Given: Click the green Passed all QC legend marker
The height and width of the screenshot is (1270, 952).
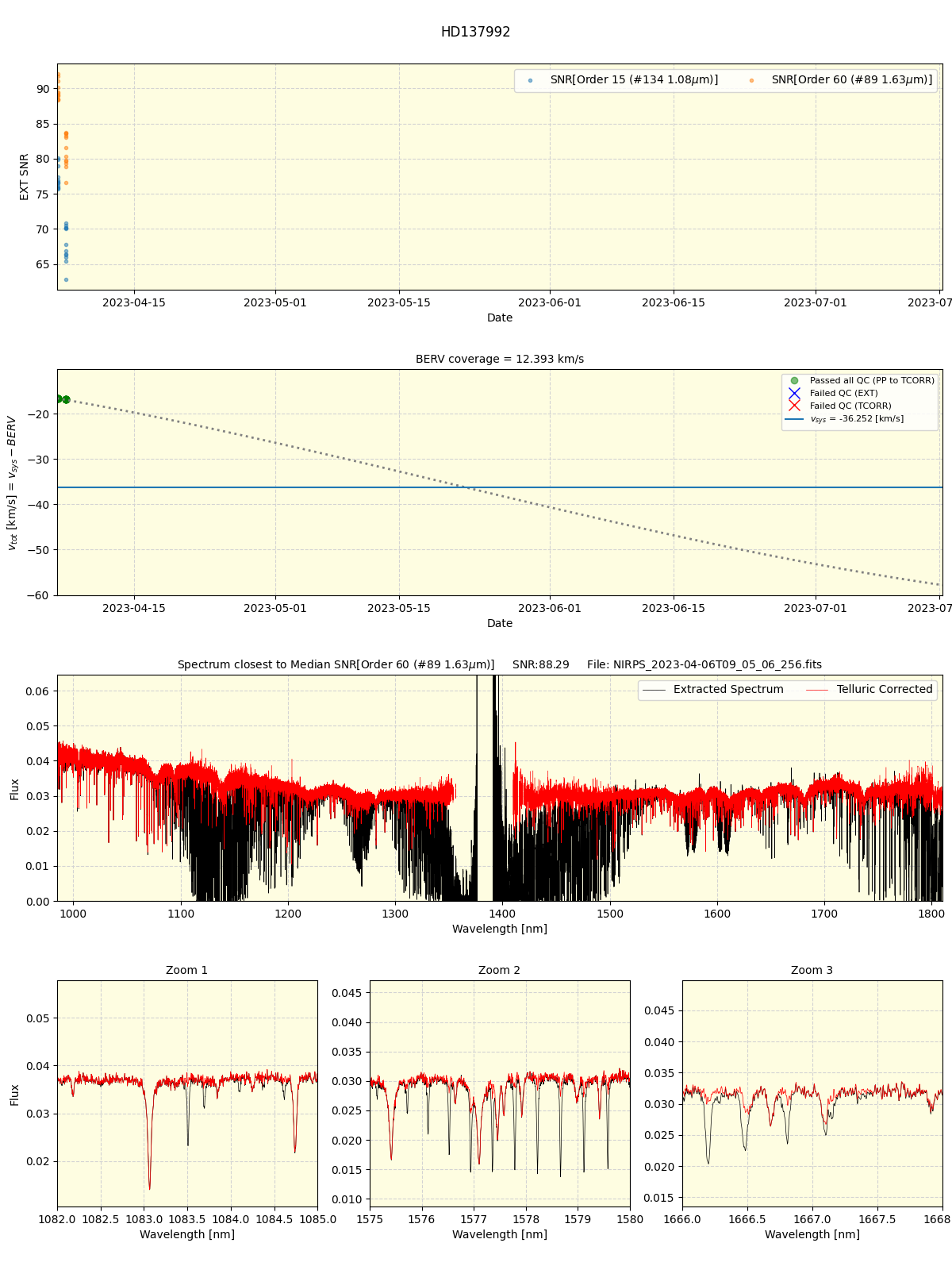Looking at the screenshot, I should (794, 381).
